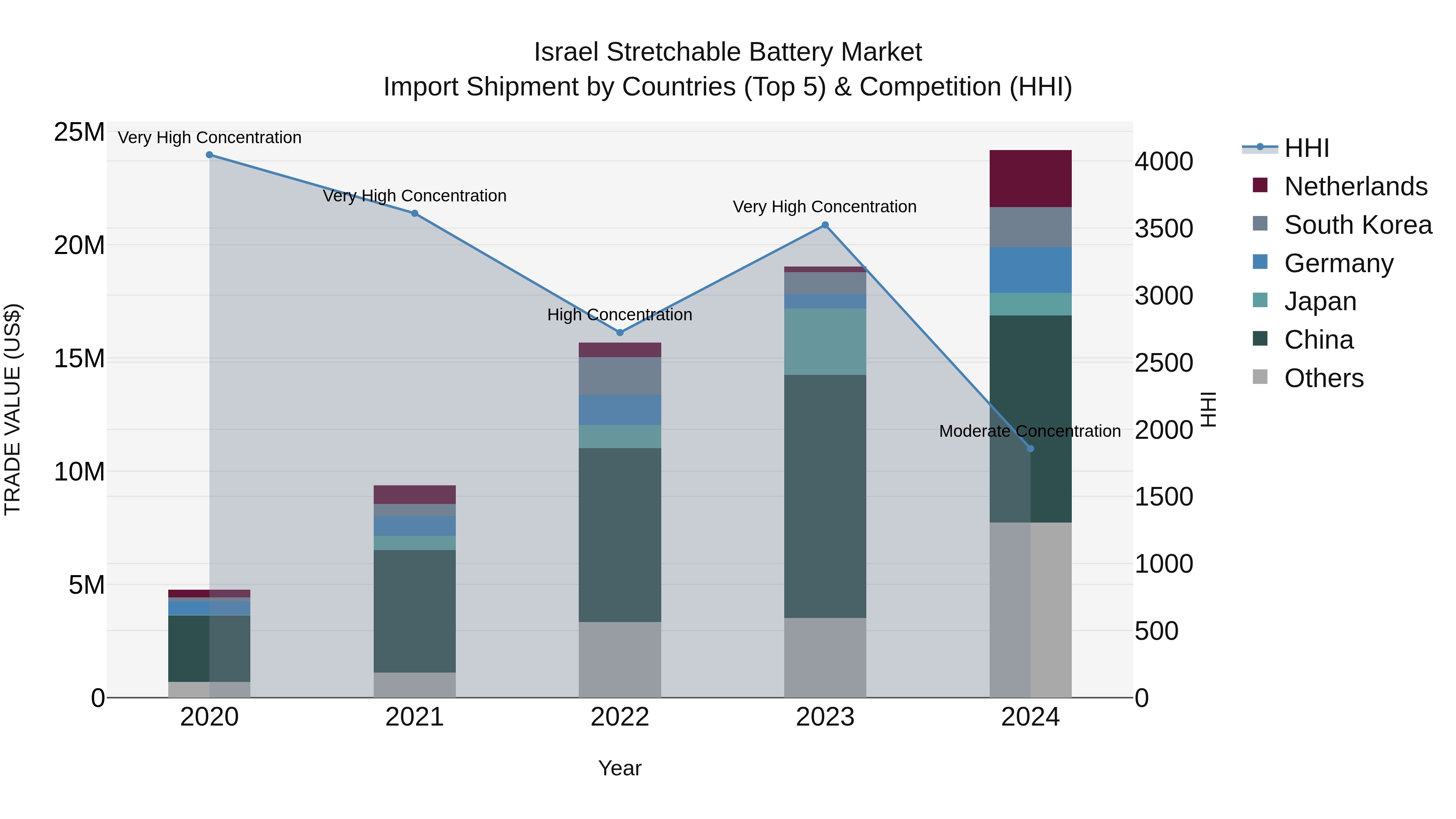Click the rotated HHI right axis title
The height and width of the screenshot is (819, 1456).
1208,409
